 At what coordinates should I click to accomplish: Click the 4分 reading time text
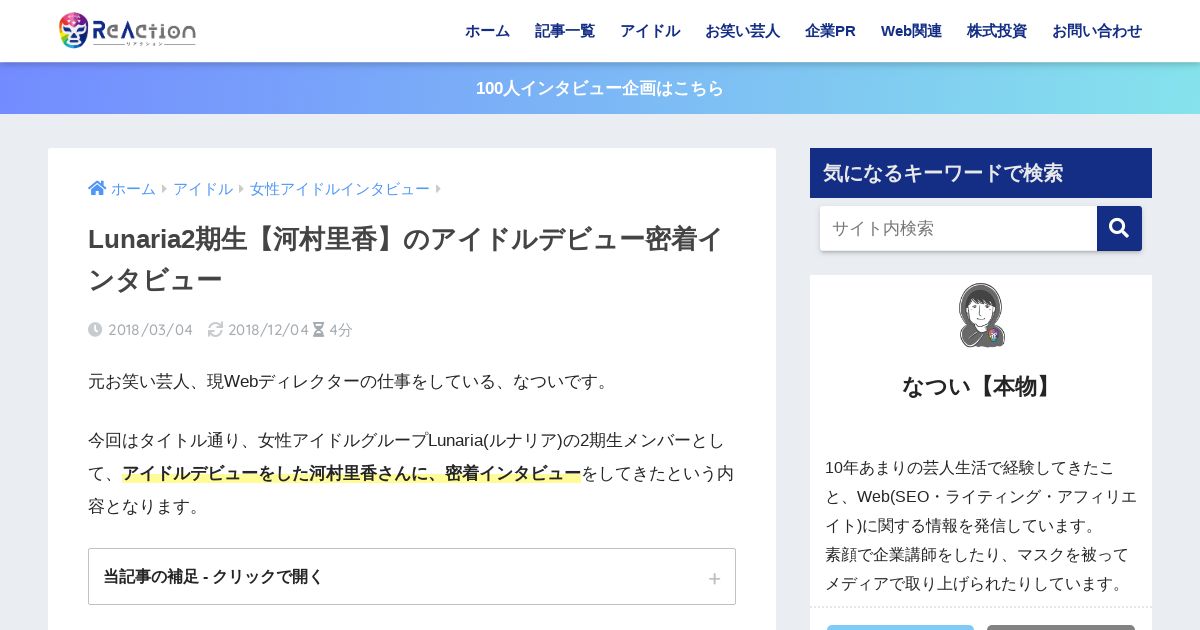[x=341, y=329]
